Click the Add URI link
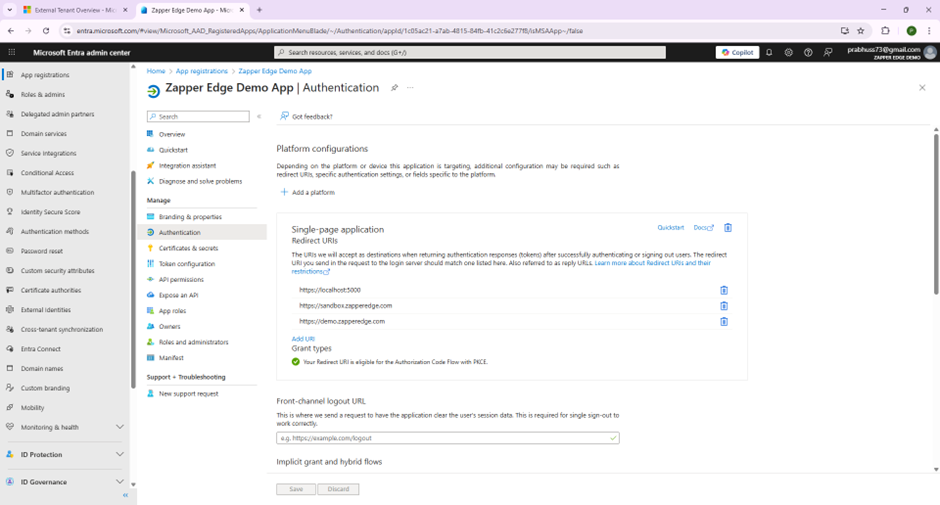 point(303,339)
